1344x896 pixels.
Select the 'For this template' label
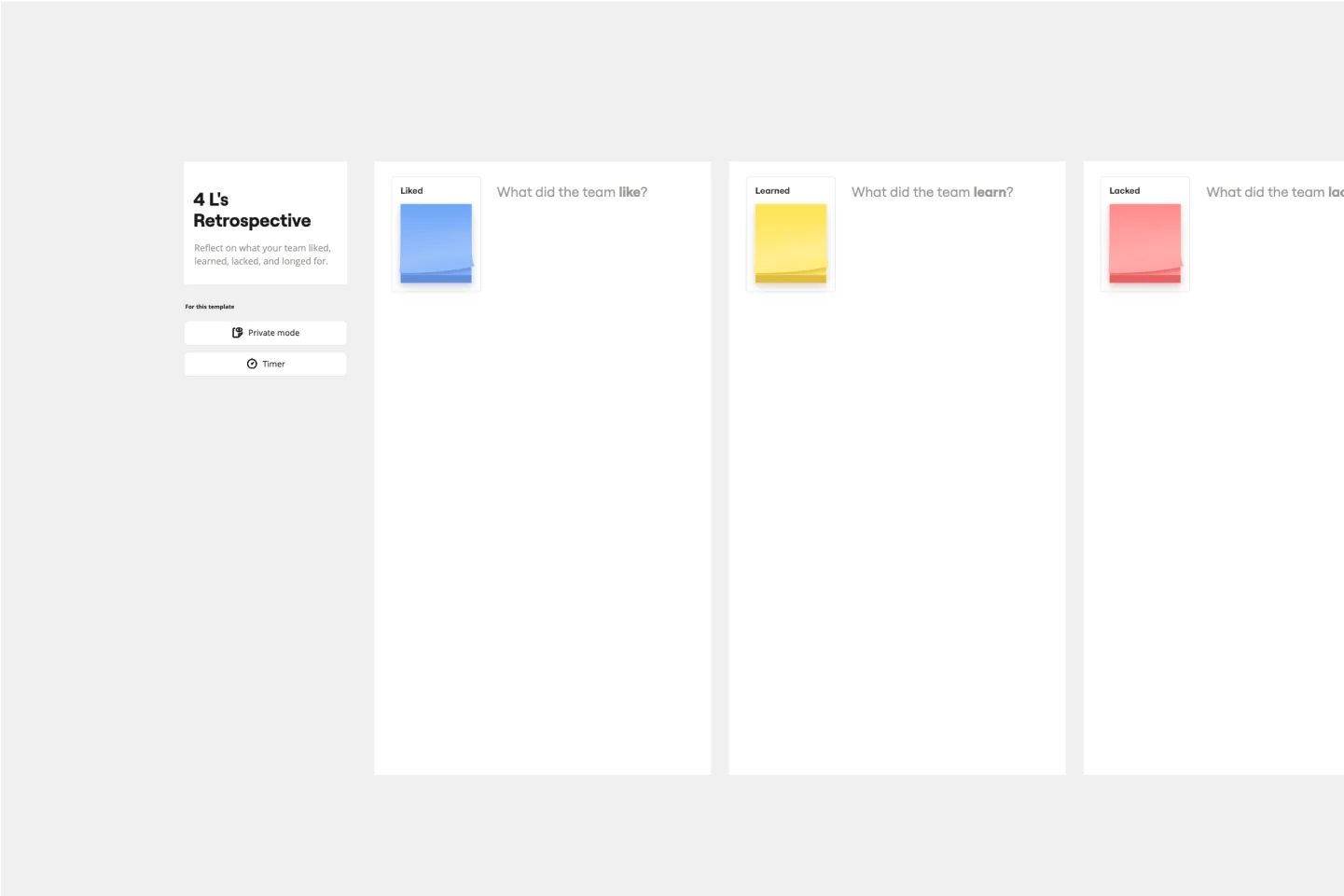(210, 307)
